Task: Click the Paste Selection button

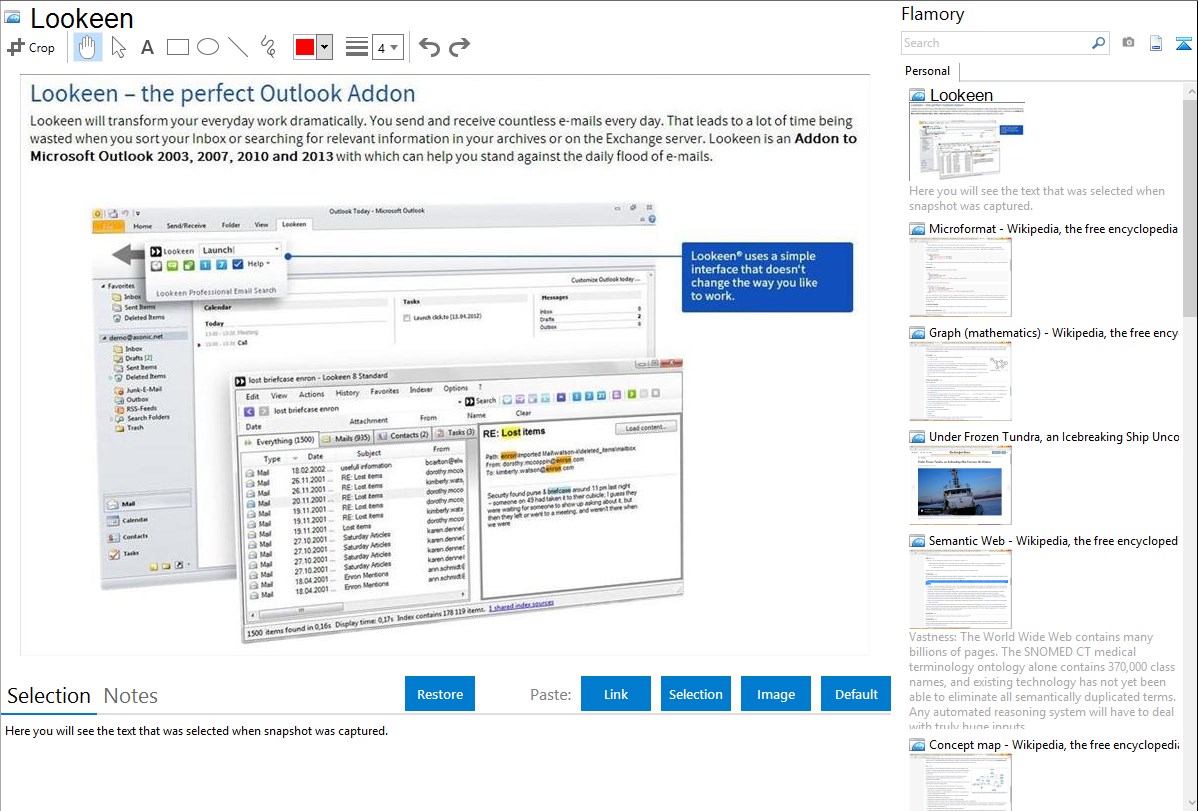Action: pyautogui.click(x=695, y=694)
